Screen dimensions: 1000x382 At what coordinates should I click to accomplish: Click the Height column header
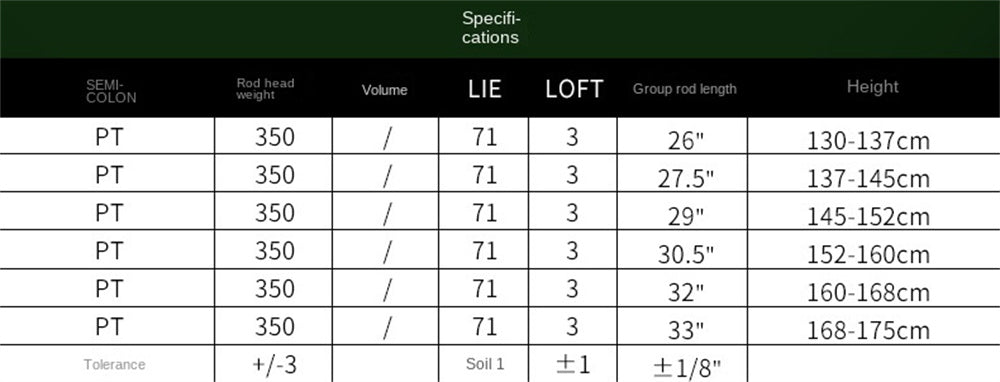(872, 87)
